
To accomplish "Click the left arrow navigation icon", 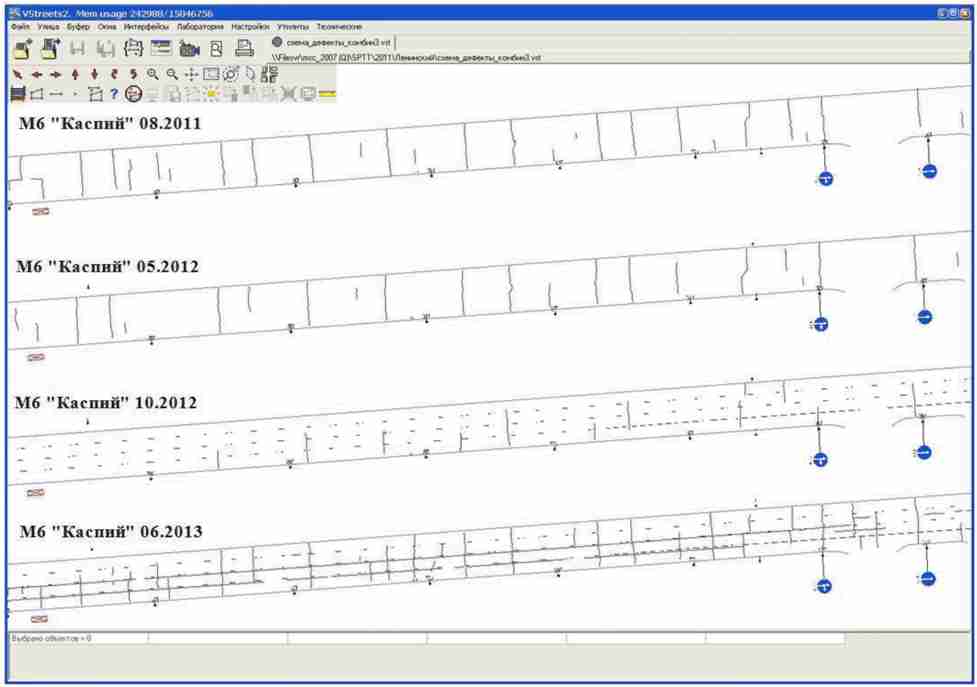I will [37, 75].
